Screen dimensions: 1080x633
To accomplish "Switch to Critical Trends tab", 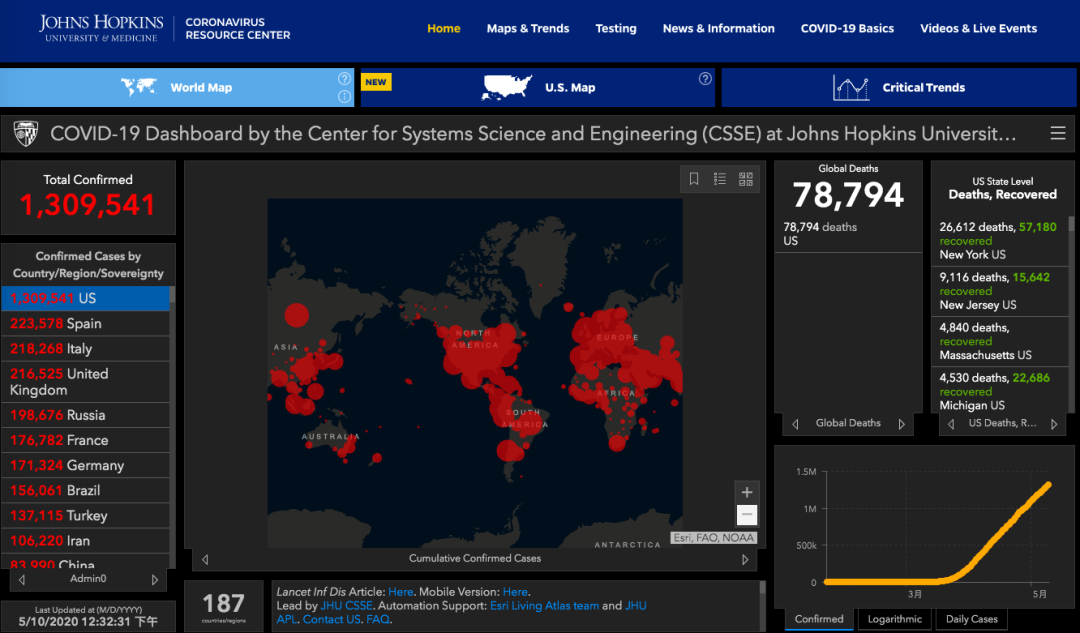I will tap(899, 87).
